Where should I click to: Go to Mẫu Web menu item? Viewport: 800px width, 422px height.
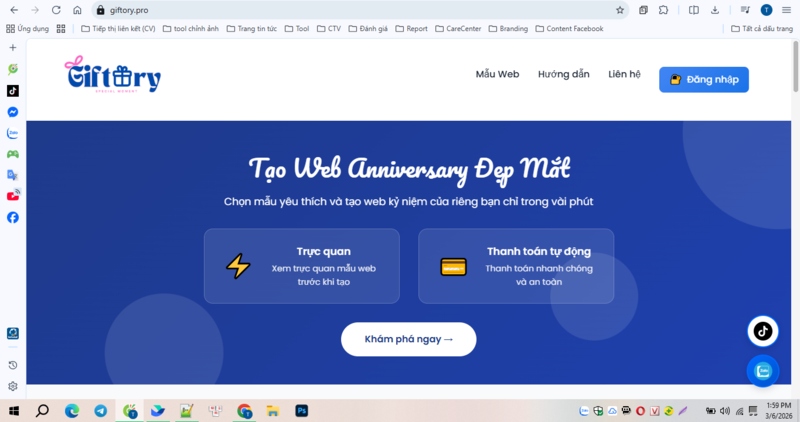point(497,74)
